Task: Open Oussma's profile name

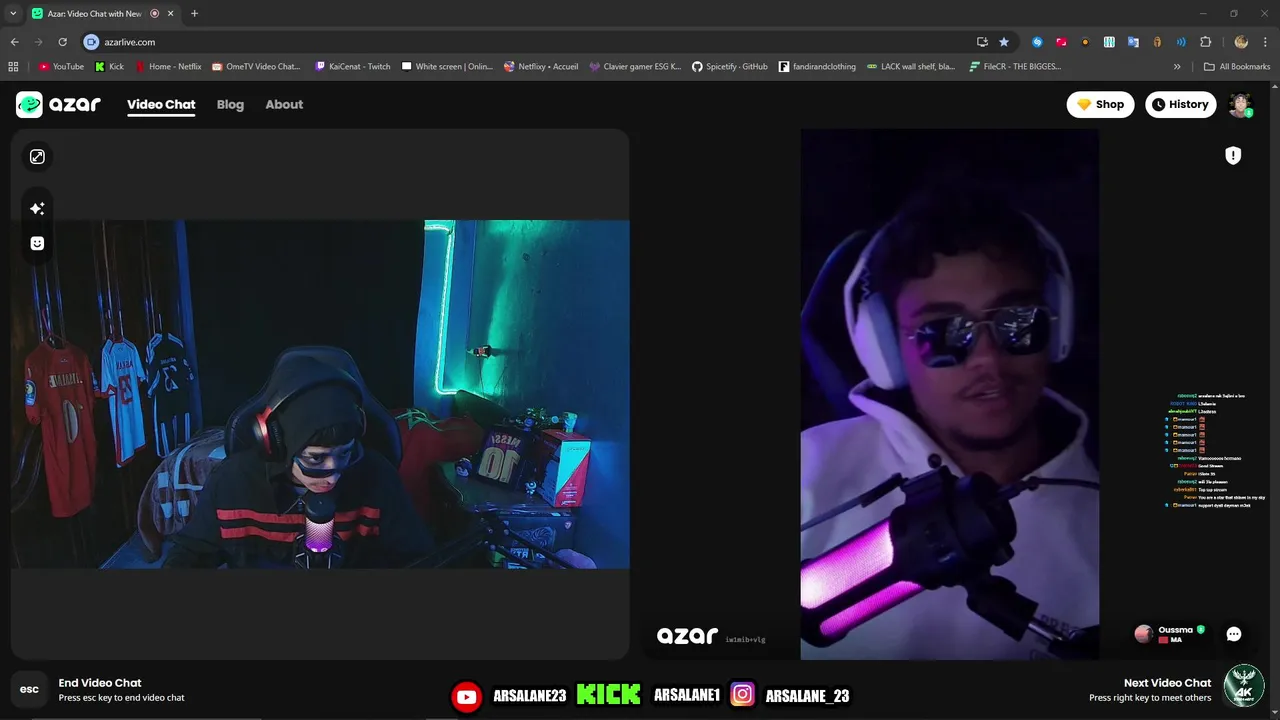Action: pyautogui.click(x=1175, y=630)
